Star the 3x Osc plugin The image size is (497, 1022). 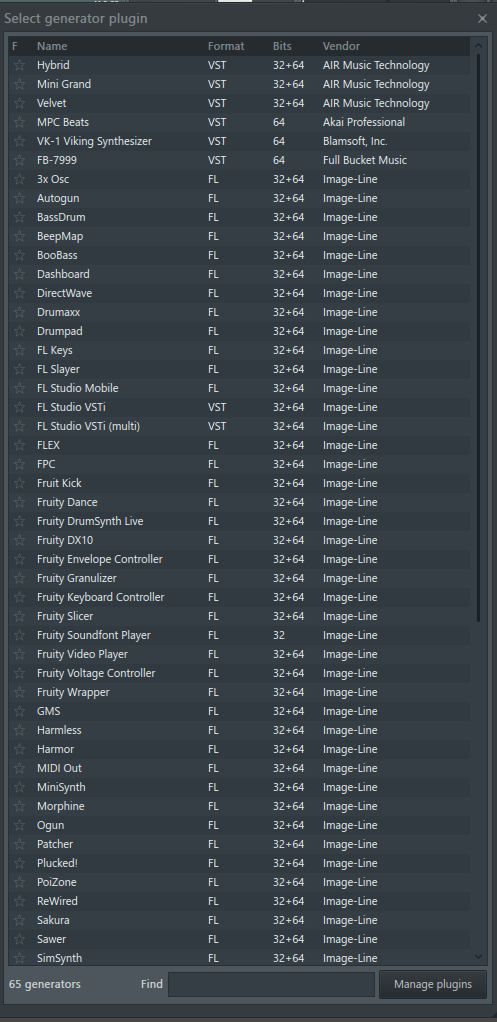pyautogui.click(x=20, y=179)
